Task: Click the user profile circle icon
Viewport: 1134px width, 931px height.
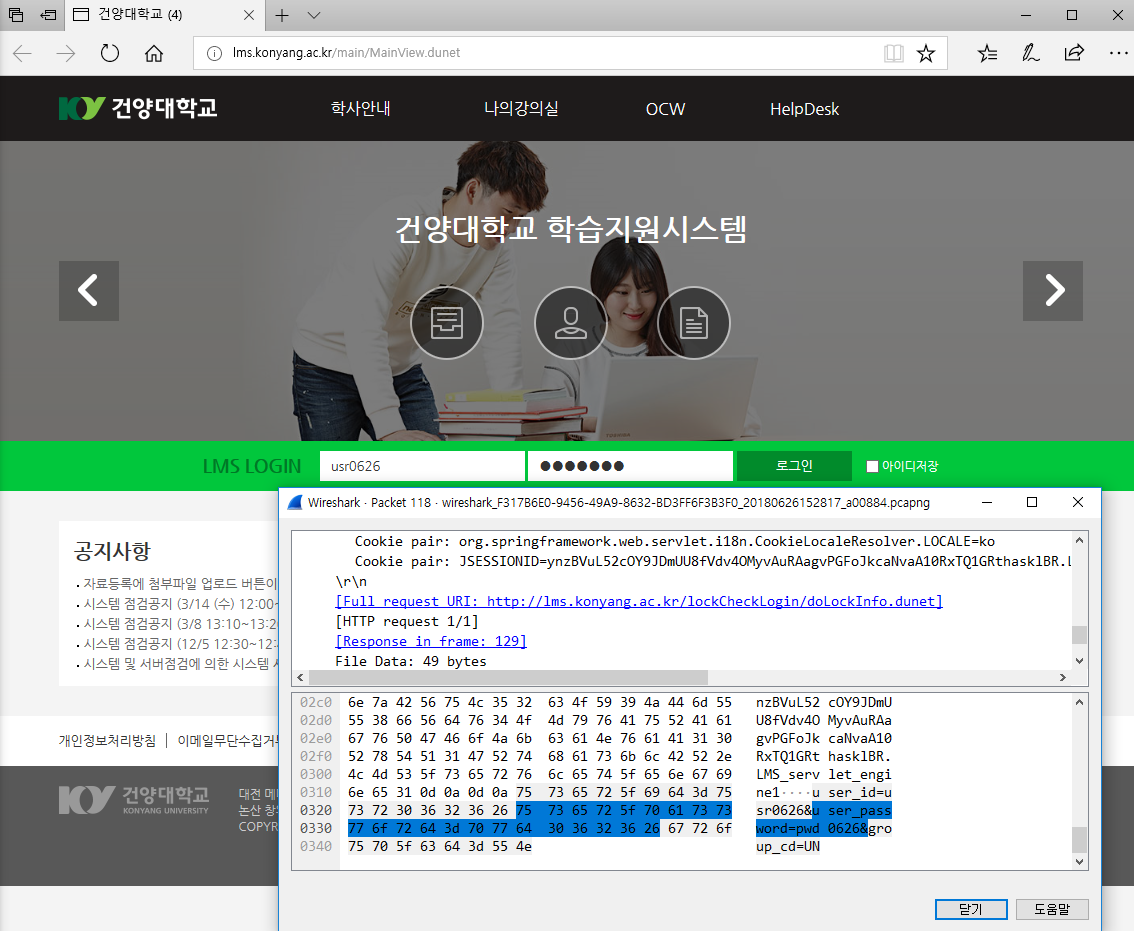Action: coord(571,323)
